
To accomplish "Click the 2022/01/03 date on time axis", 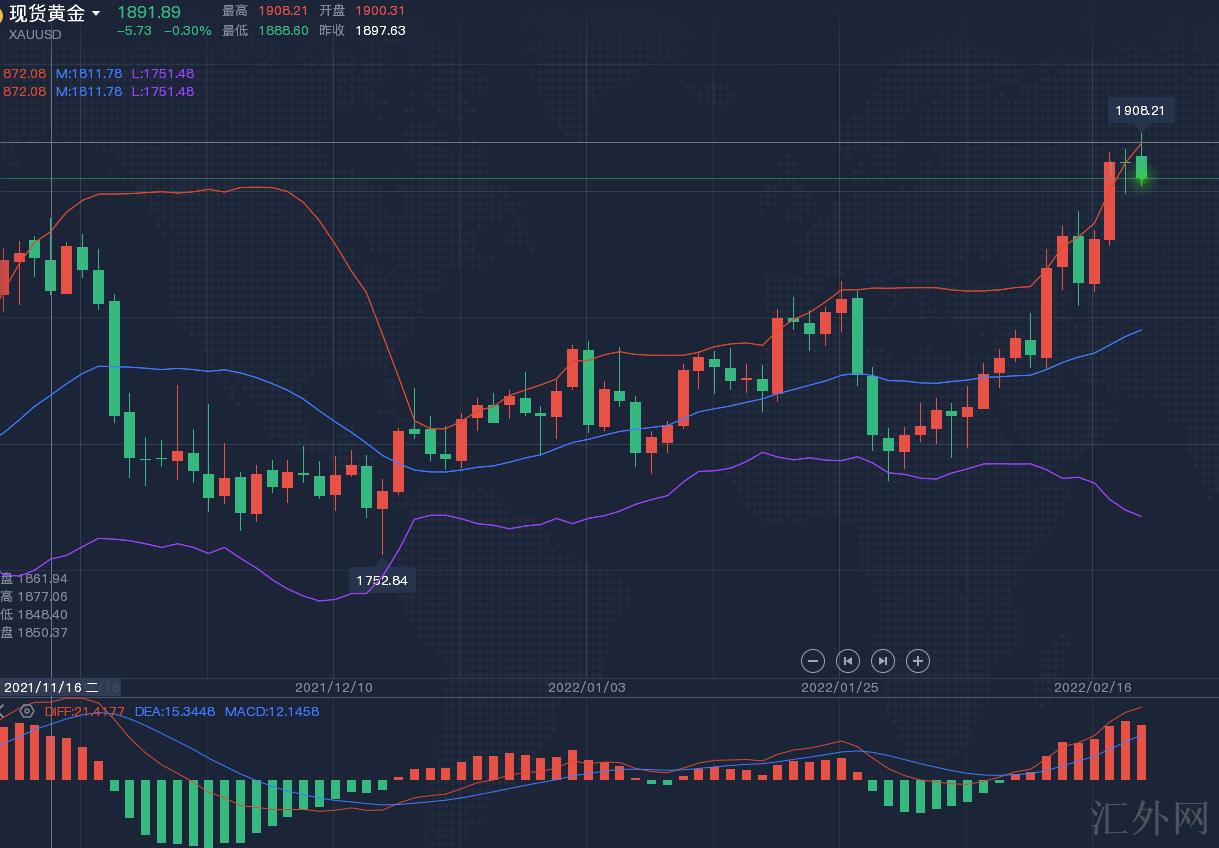I will [x=587, y=687].
